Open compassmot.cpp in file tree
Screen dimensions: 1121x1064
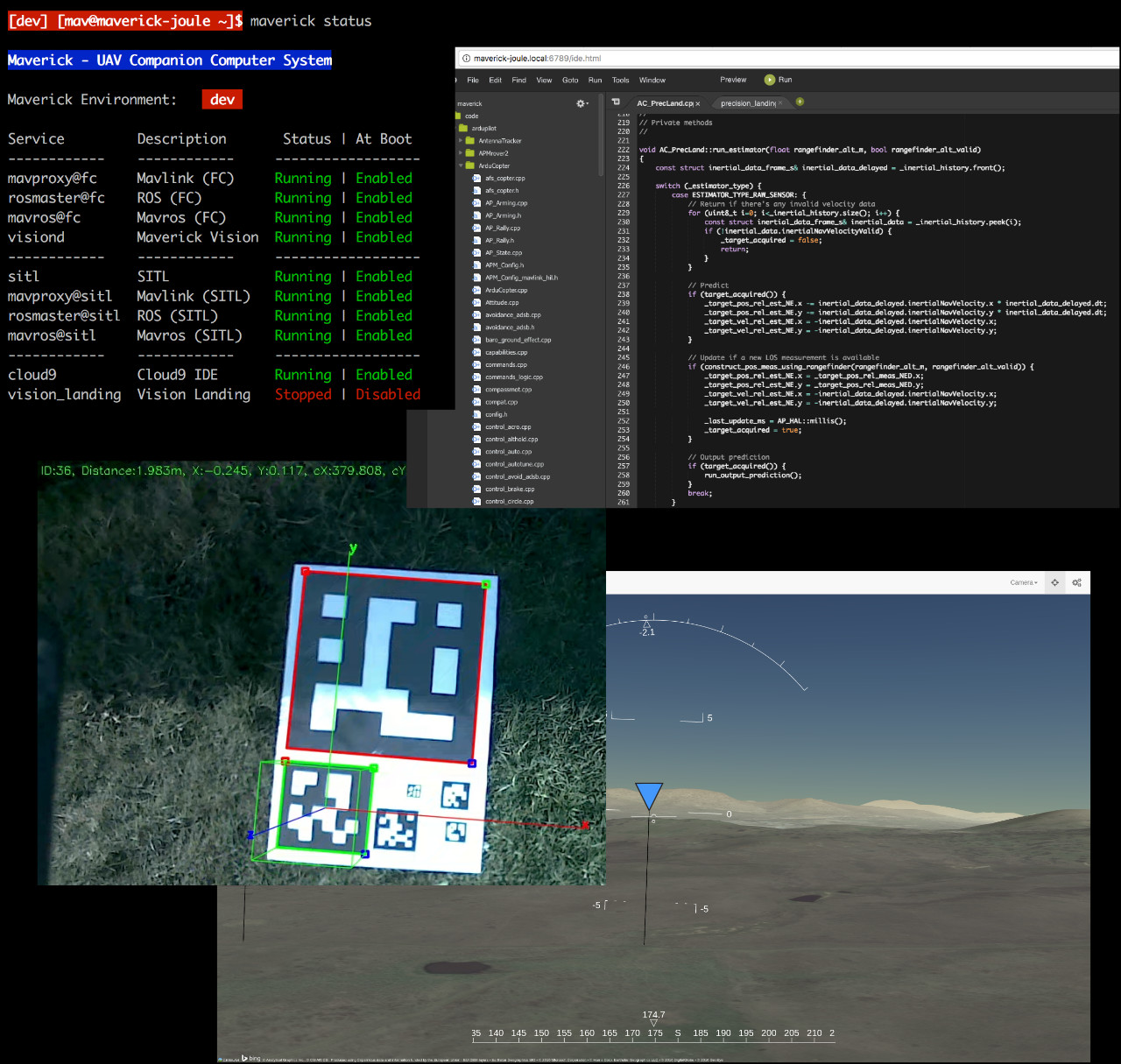click(x=509, y=390)
